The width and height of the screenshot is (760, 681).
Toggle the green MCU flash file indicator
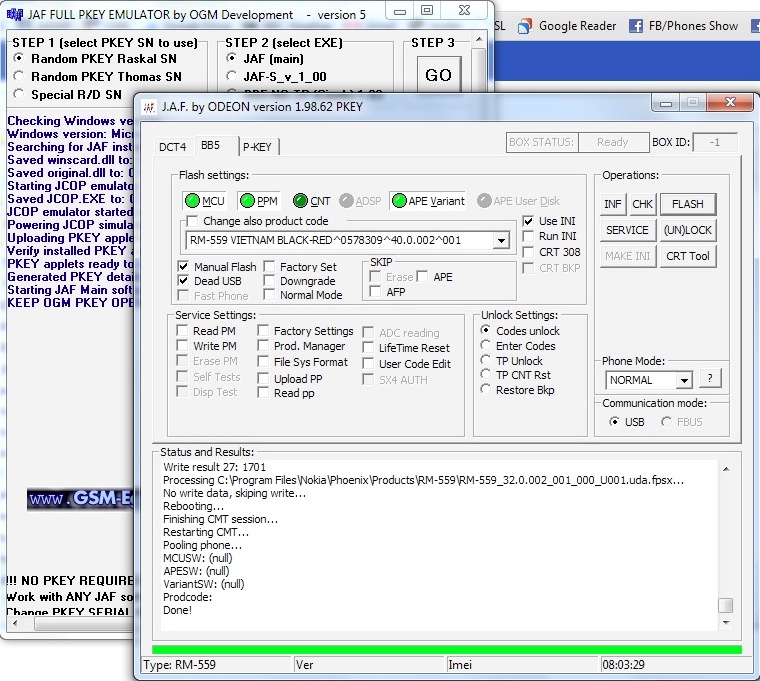coord(193,201)
